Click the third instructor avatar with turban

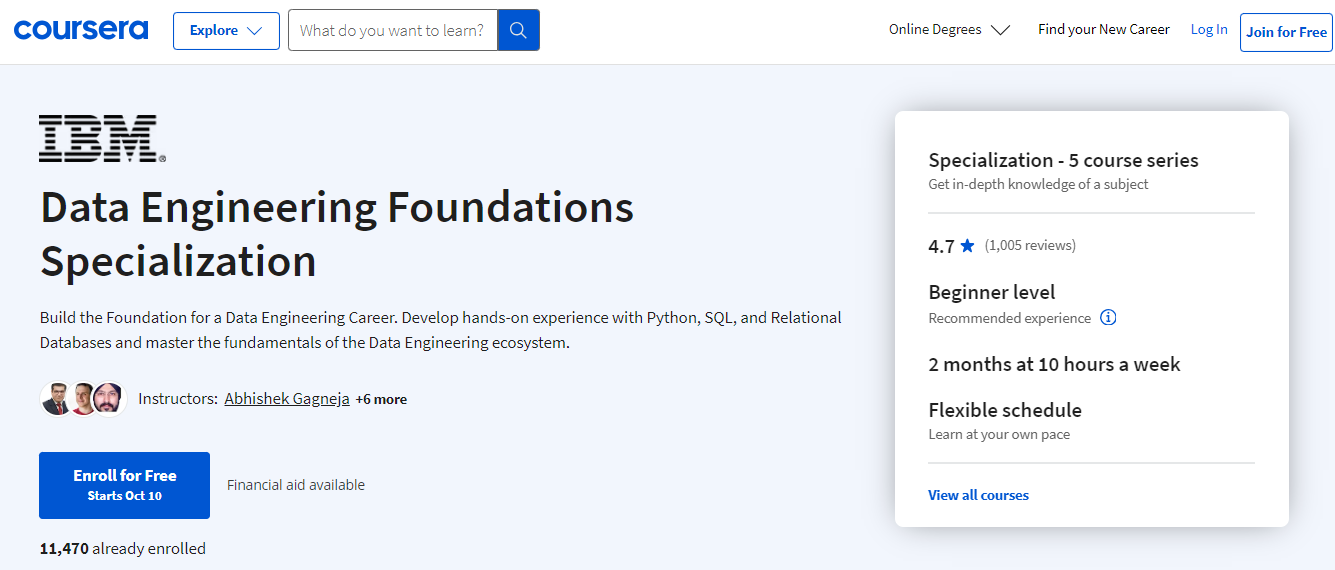pyautogui.click(x=109, y=399)
